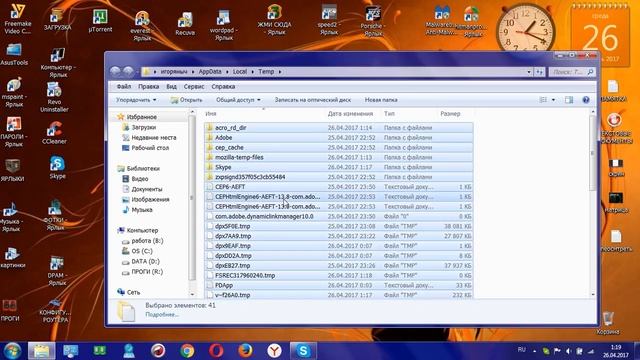The width and height of the screenshot is (640, 360).
Task: Open the CCleaner desktop shortcut
Action: tap(54, 133)
